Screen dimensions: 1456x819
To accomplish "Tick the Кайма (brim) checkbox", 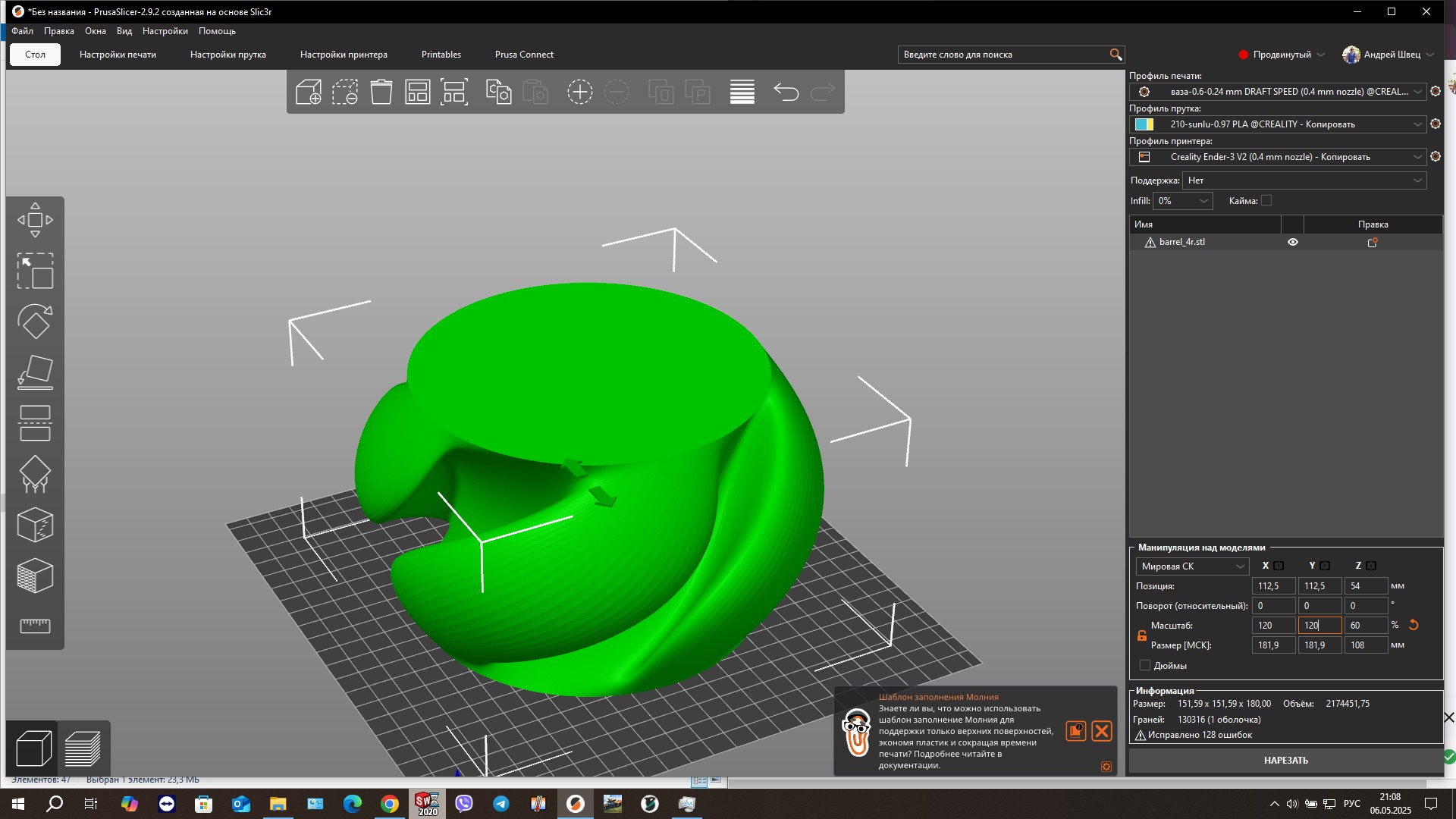I will 1266,201.
